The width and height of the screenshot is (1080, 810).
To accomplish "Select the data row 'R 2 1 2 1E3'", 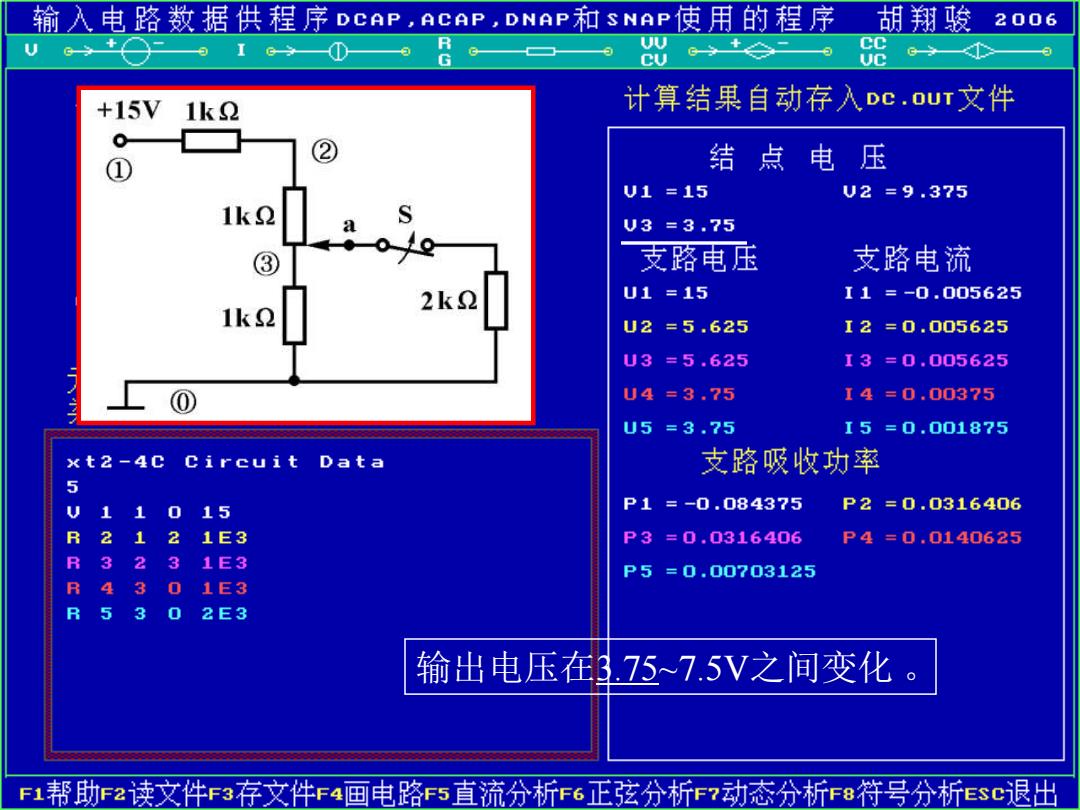I will point(156,538).
